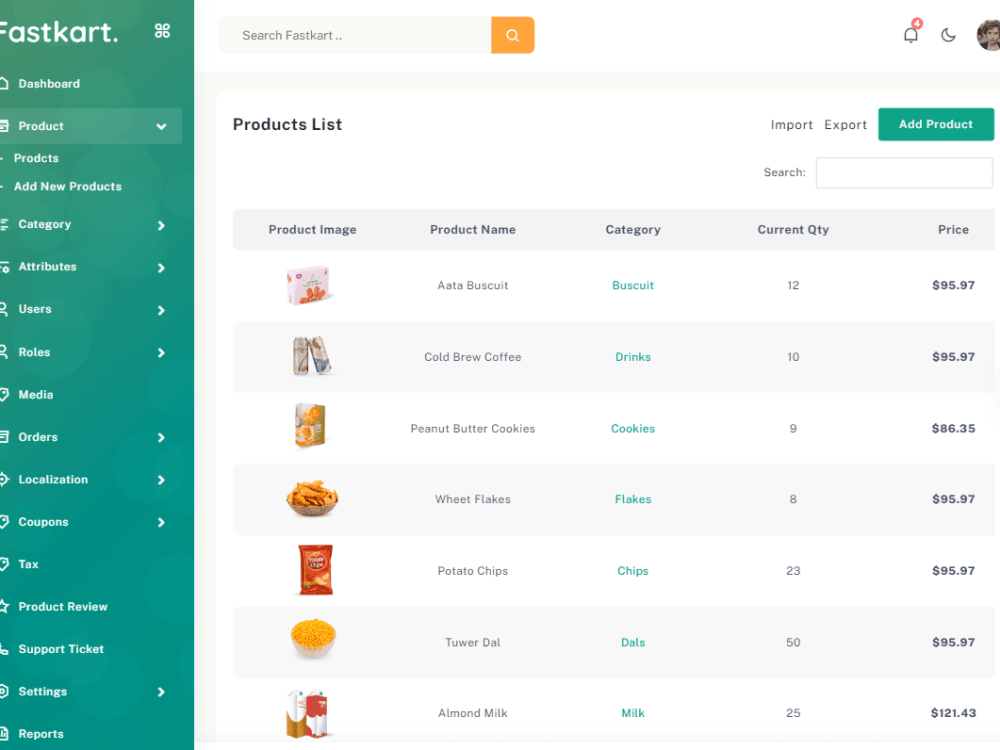The image size is (1000, 750).
Task: Click the Import link
Action: click(791, 125)
